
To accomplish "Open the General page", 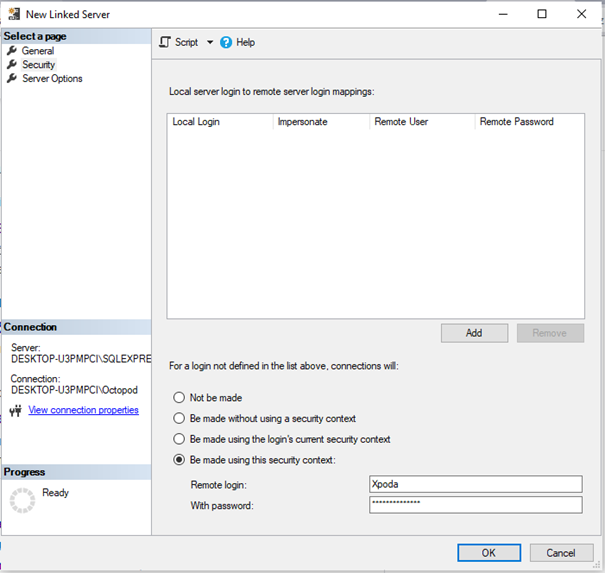I will pyautogui.click(x=38, y=51).
